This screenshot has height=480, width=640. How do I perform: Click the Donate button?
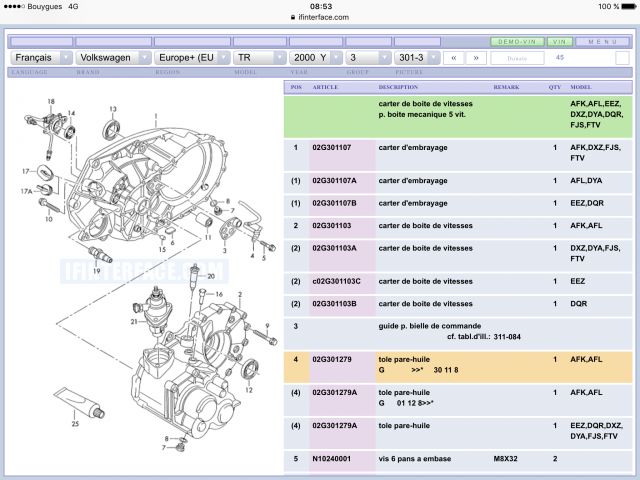pos(517,58)
